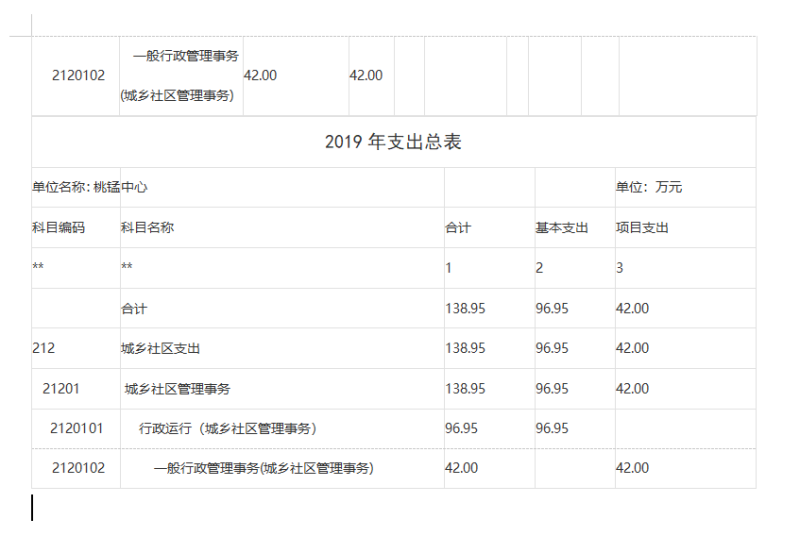Click the total 138.95 in the 212 row
The height and width of the screenshot is (536, 800).
pos(465,348)
